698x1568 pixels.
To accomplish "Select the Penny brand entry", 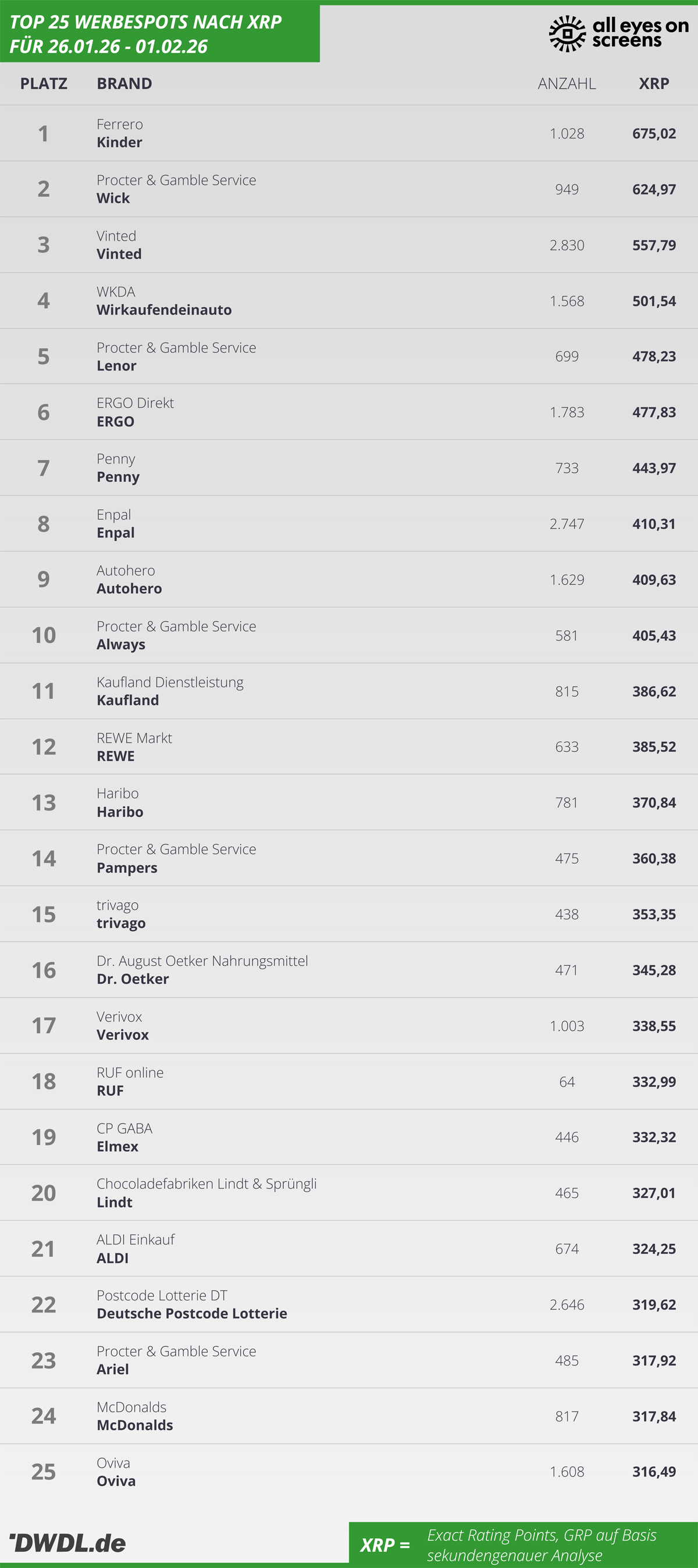I will (118, 477).
